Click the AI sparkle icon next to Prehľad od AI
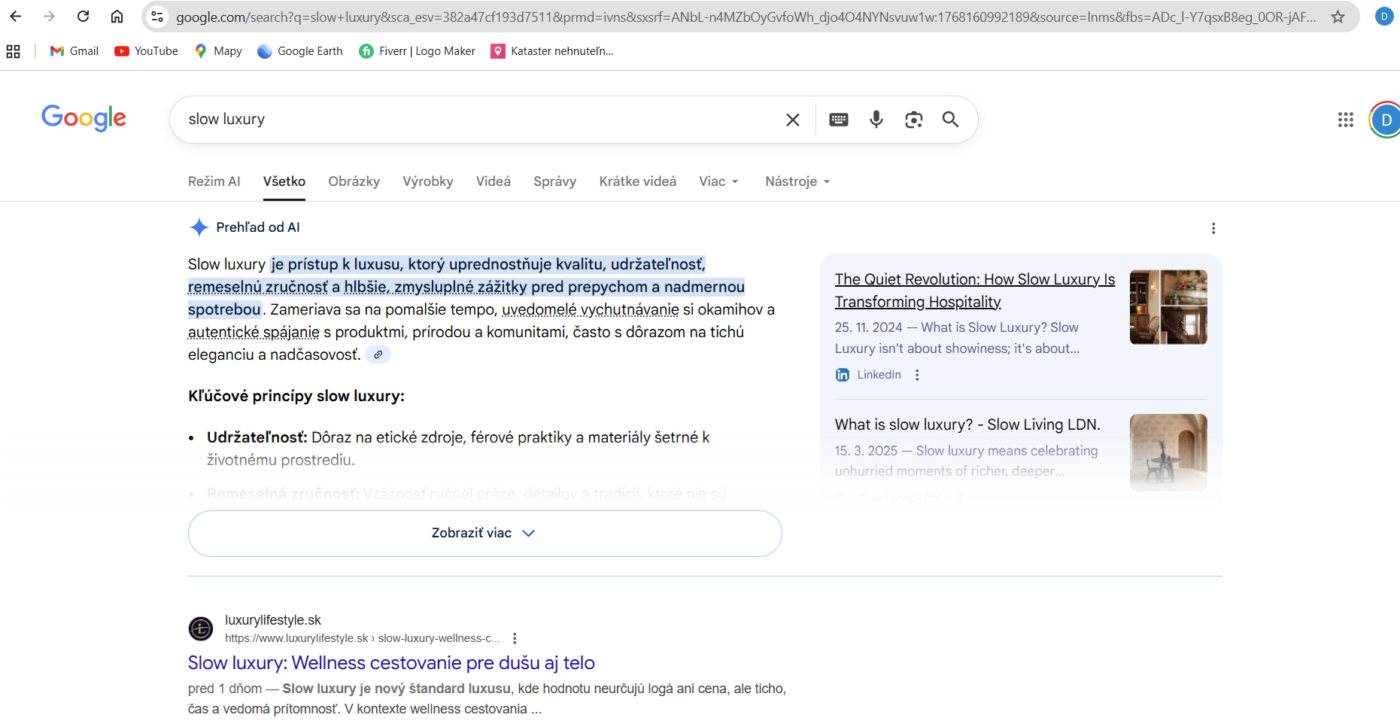Screen dimensions: 1400x721 pyautogui.click(x=199, y=227)
